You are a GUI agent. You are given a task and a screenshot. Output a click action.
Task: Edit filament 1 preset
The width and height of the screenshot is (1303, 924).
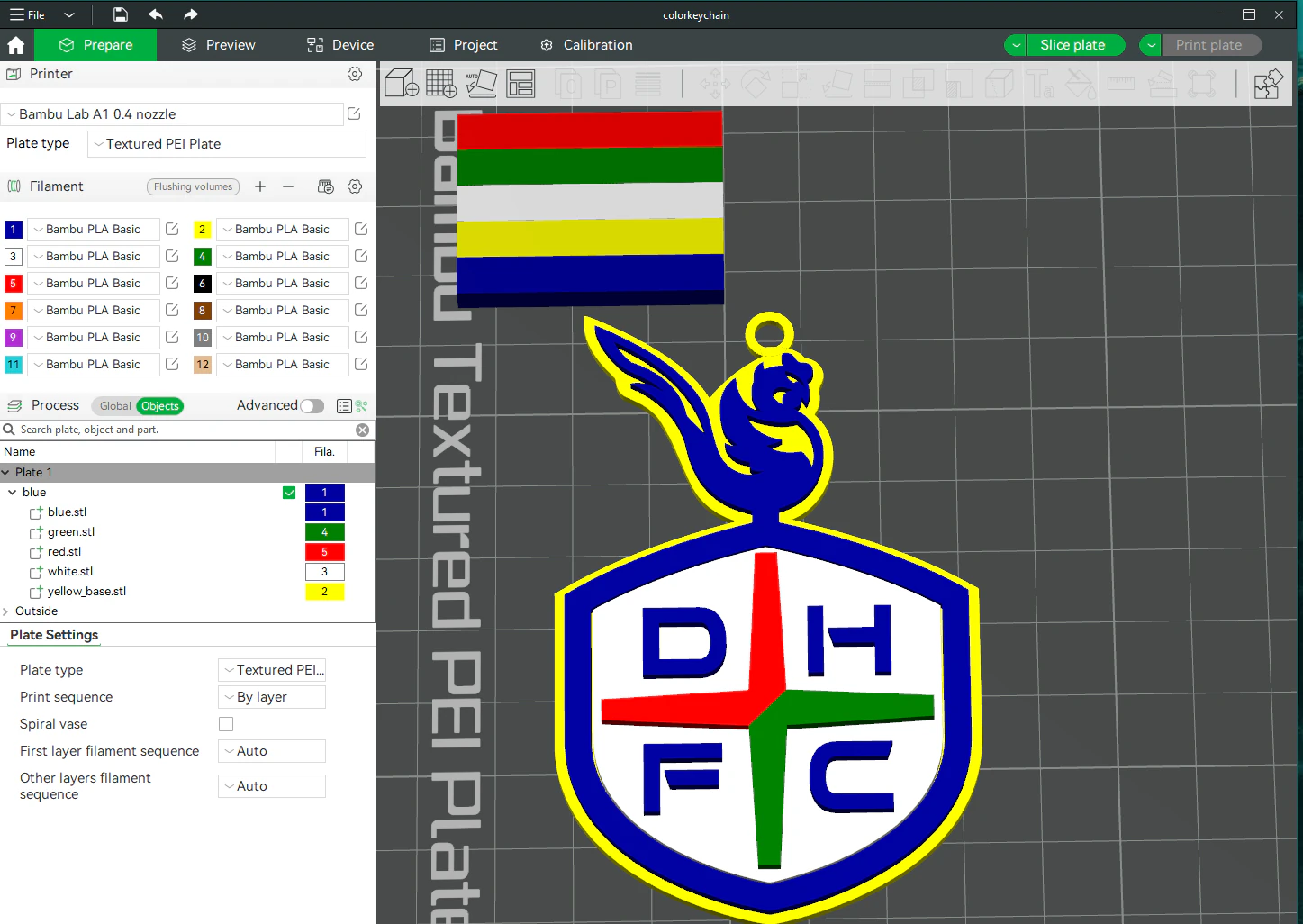click(172, 229)
